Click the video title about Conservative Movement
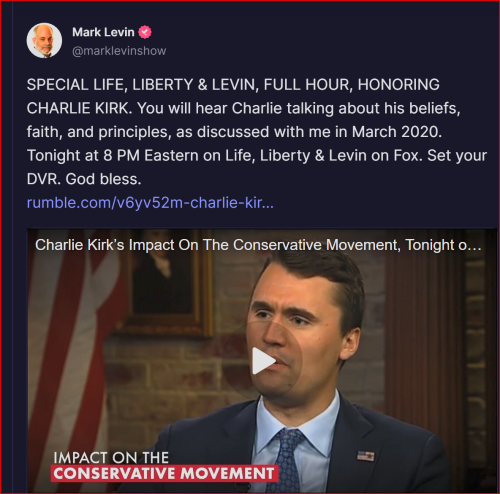The height and width of the screenshot is (494, 500). tap(258, 245)
